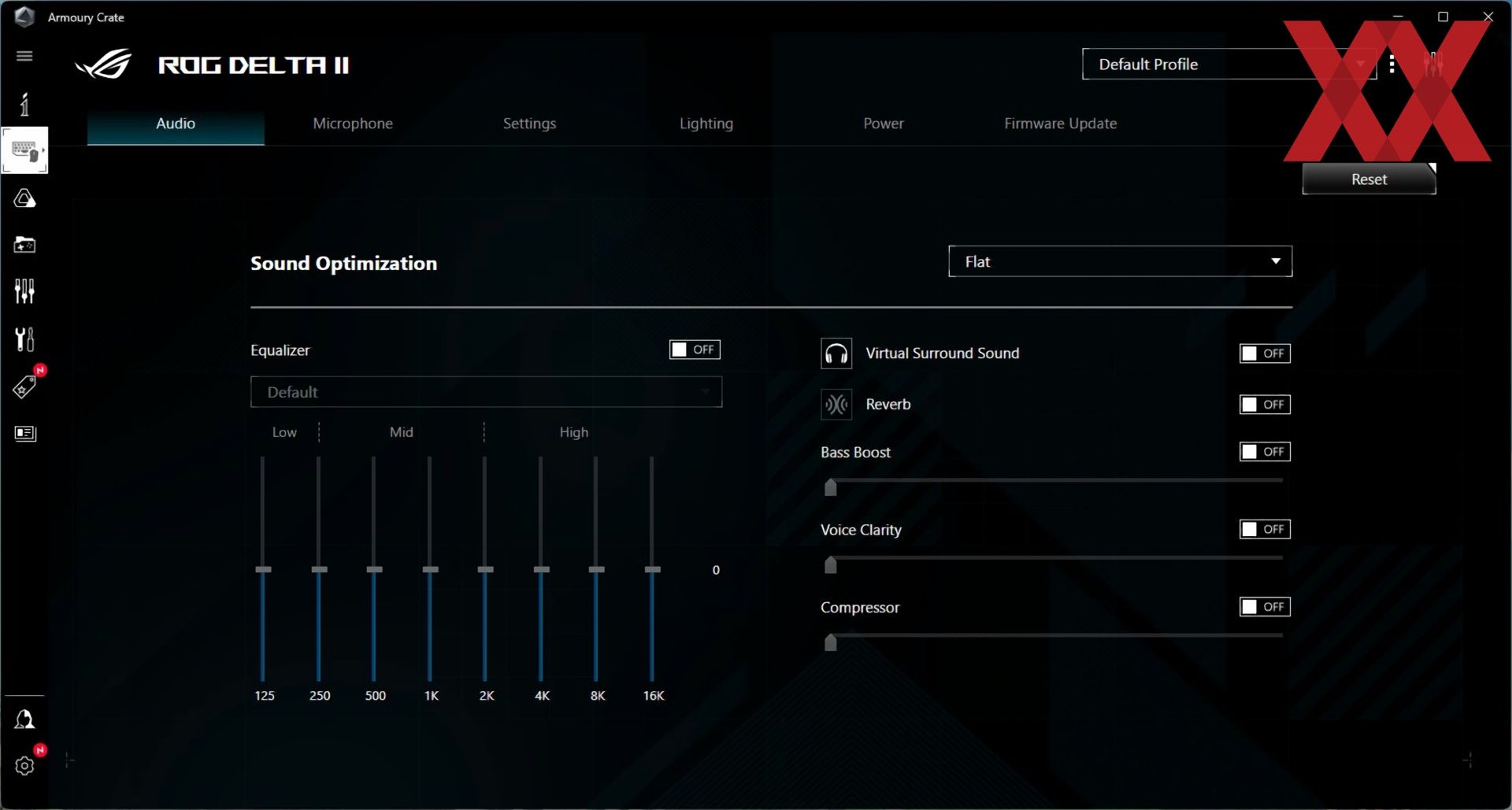Click the Reset button
This screenshot has height=810, width=1512.
(x=1369, y=179)
